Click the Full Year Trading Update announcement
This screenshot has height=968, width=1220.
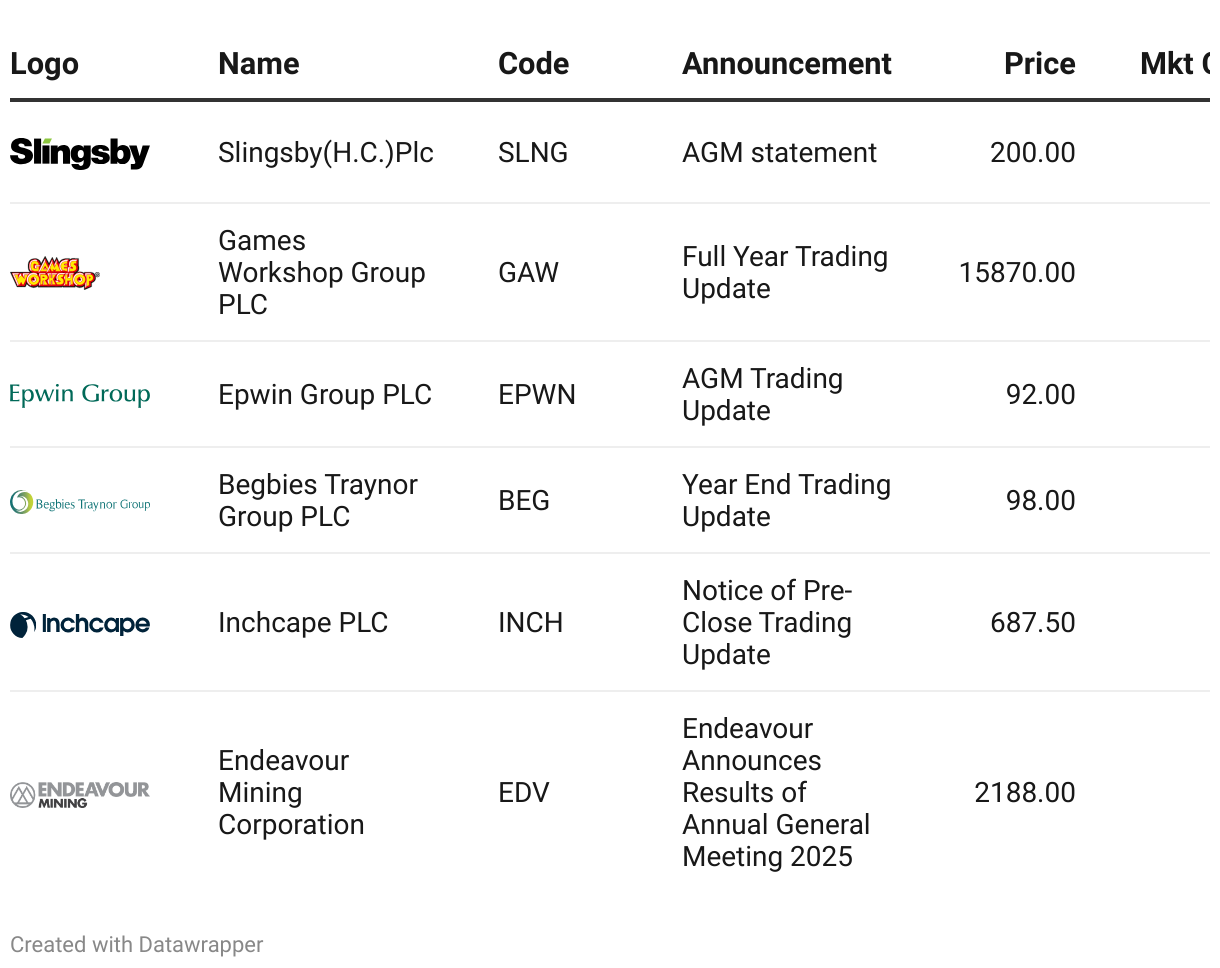784,272
